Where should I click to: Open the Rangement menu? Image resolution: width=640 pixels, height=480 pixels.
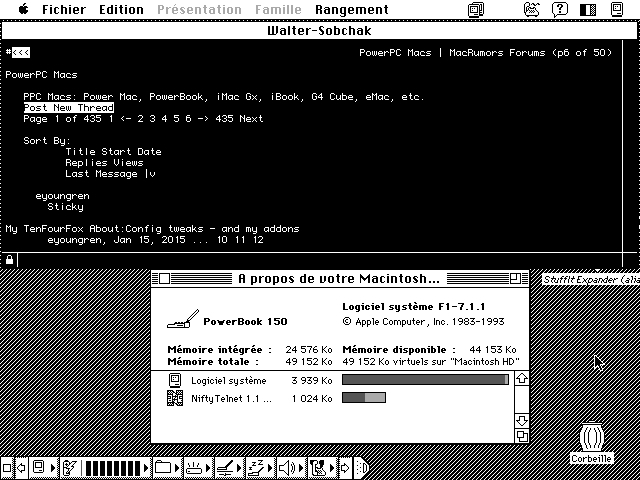tap(352, 9)
